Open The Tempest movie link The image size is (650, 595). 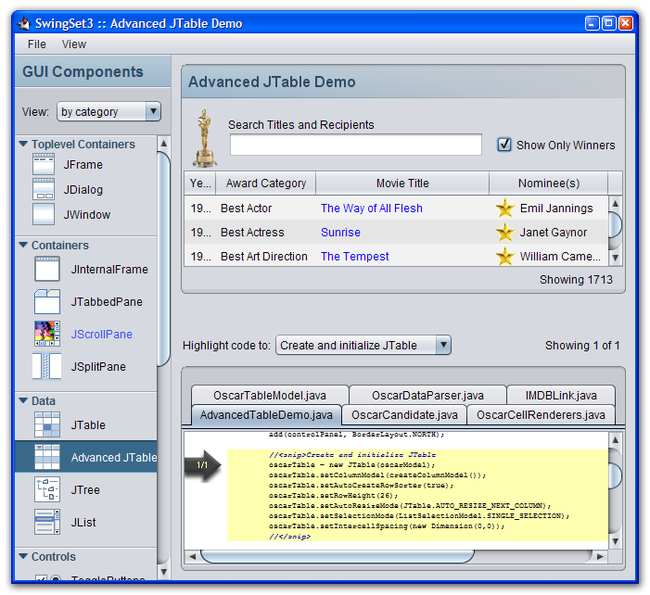(355, 256)
